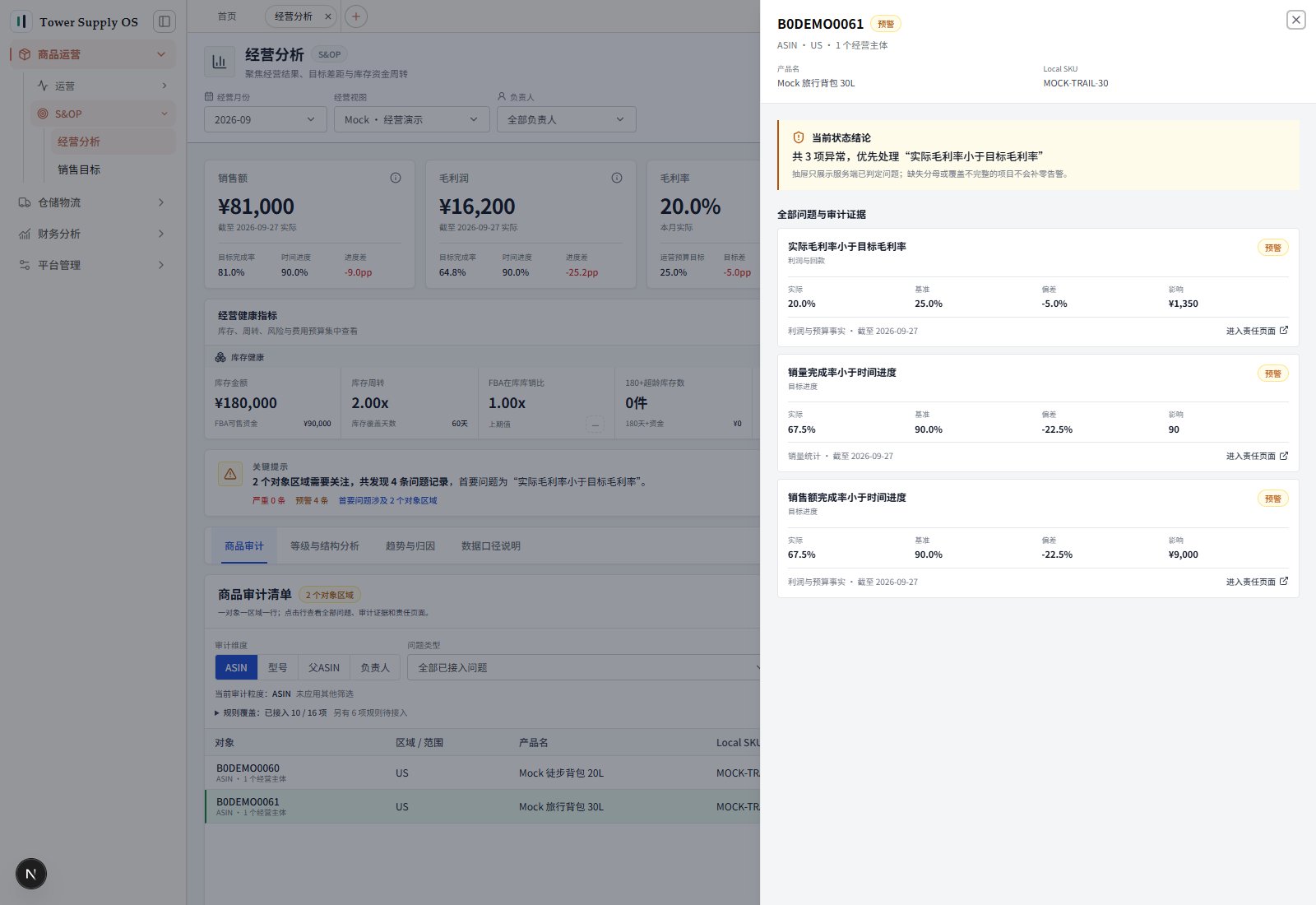Expand the 运营 submenu
The height and width of the screenshot is (905, 1316).
(x=164, y=86)
